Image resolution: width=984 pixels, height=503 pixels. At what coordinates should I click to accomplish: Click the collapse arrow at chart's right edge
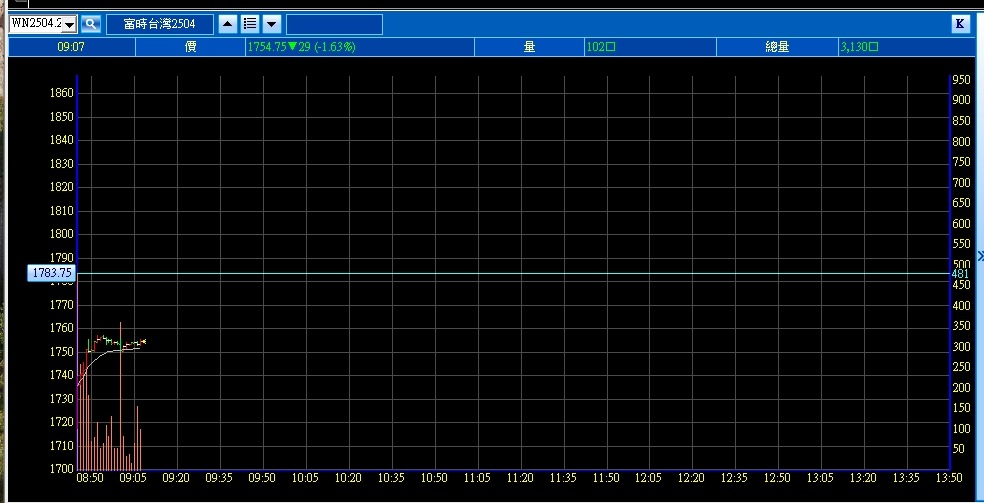click(x=979, y=257)
